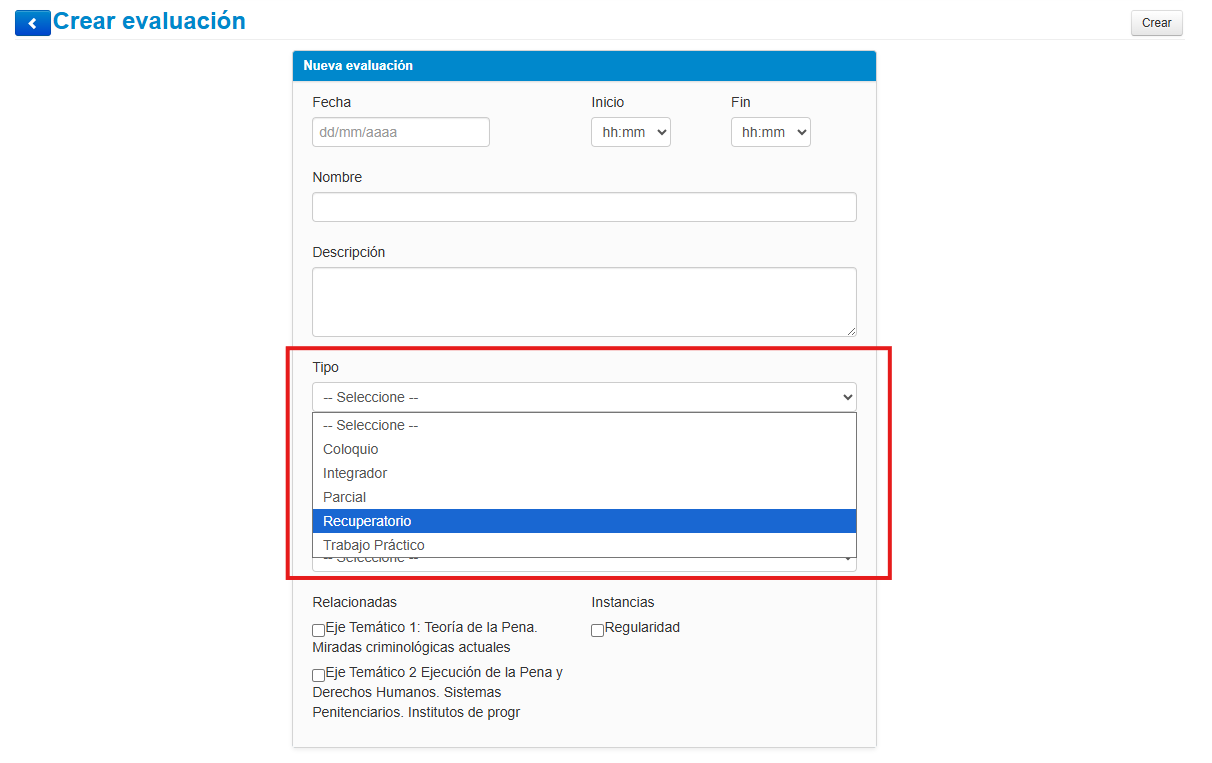Click inside the Descripción text area
Viewport: 1212px width, 763px height.
click(584, 301)
